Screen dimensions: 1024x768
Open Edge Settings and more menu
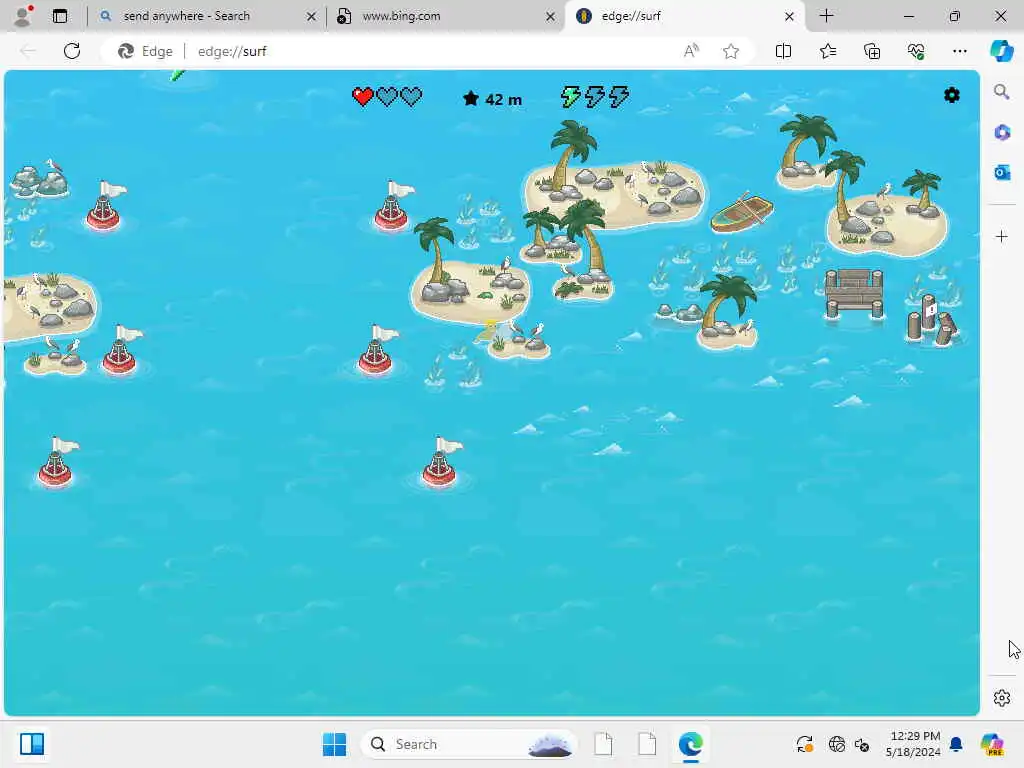coord(959,51)
